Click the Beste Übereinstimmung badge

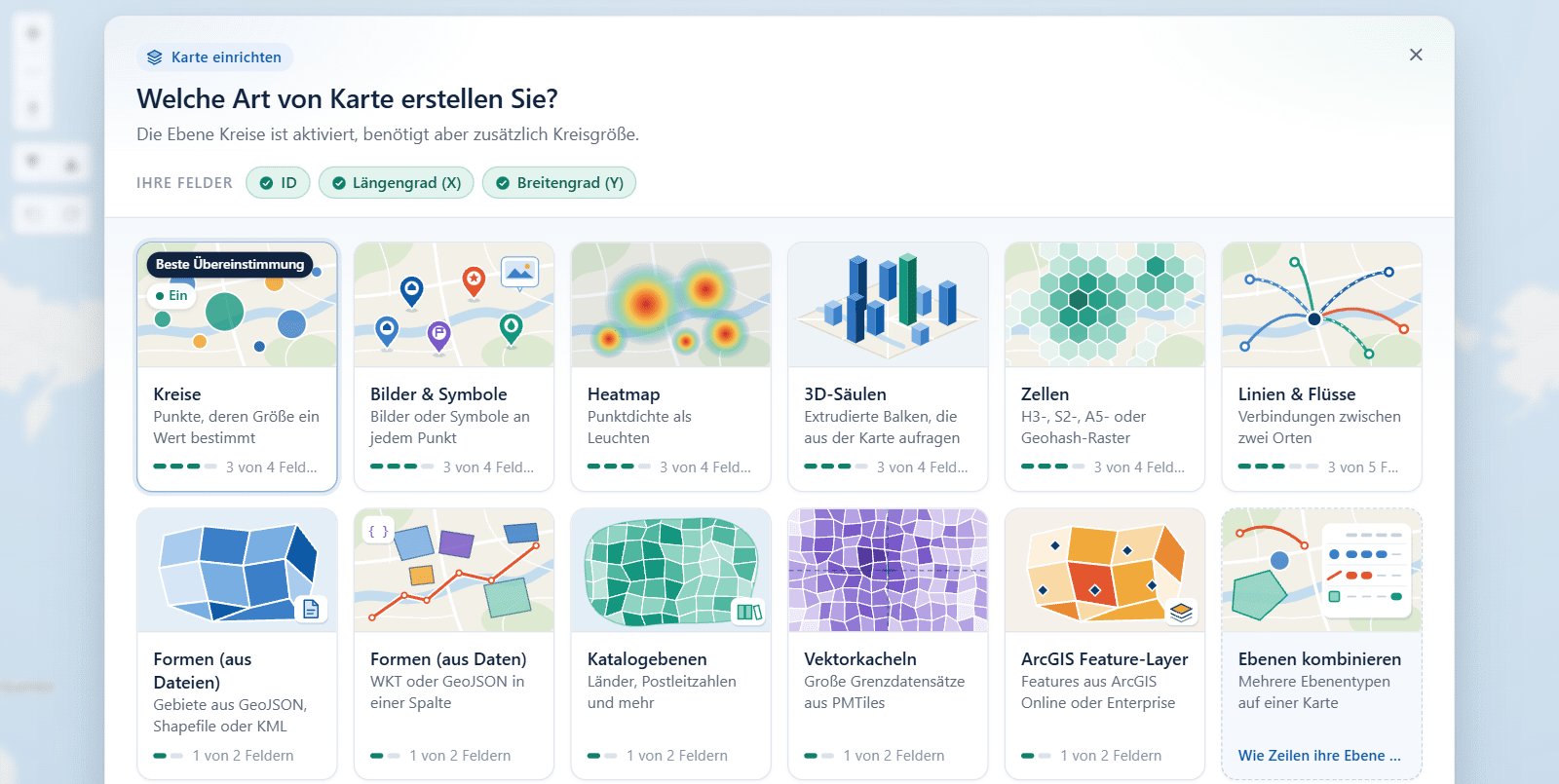point(230,264)
